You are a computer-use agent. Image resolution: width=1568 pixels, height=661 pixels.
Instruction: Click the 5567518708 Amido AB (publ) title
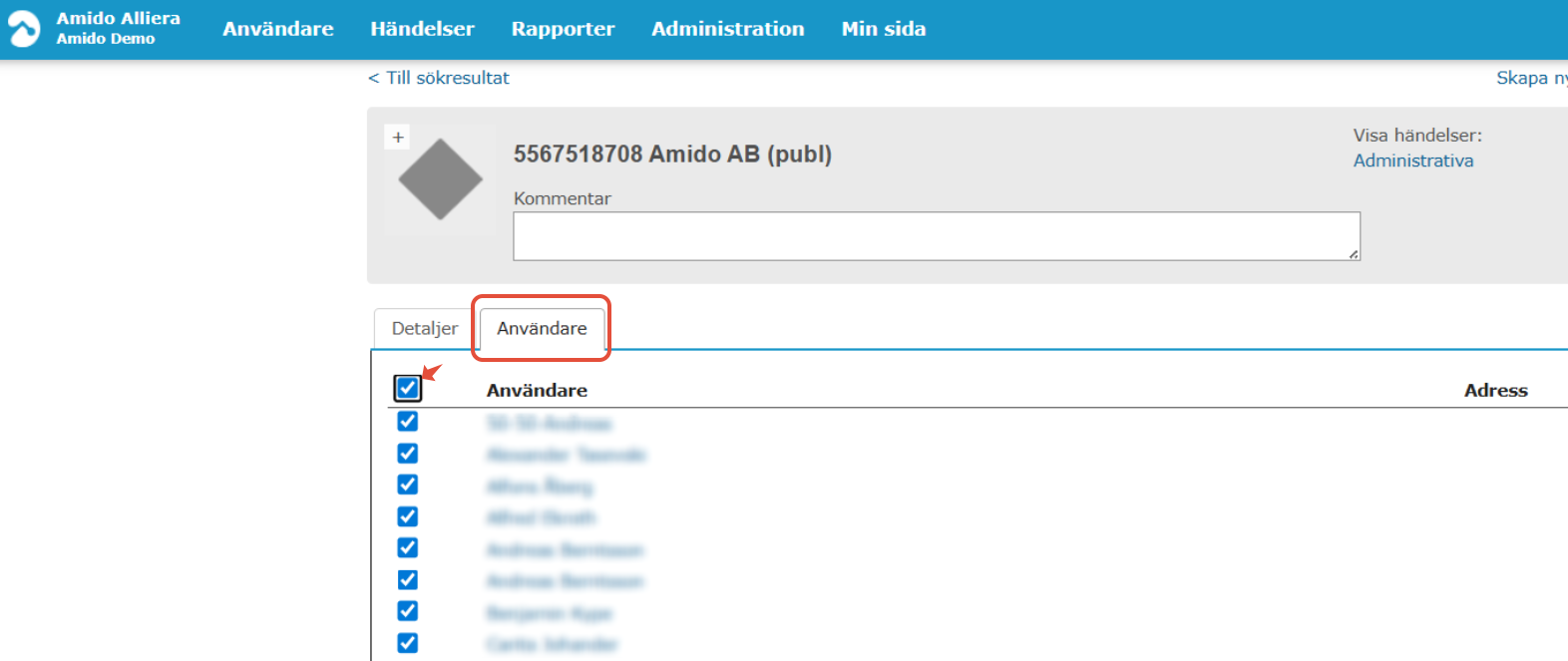672,155
